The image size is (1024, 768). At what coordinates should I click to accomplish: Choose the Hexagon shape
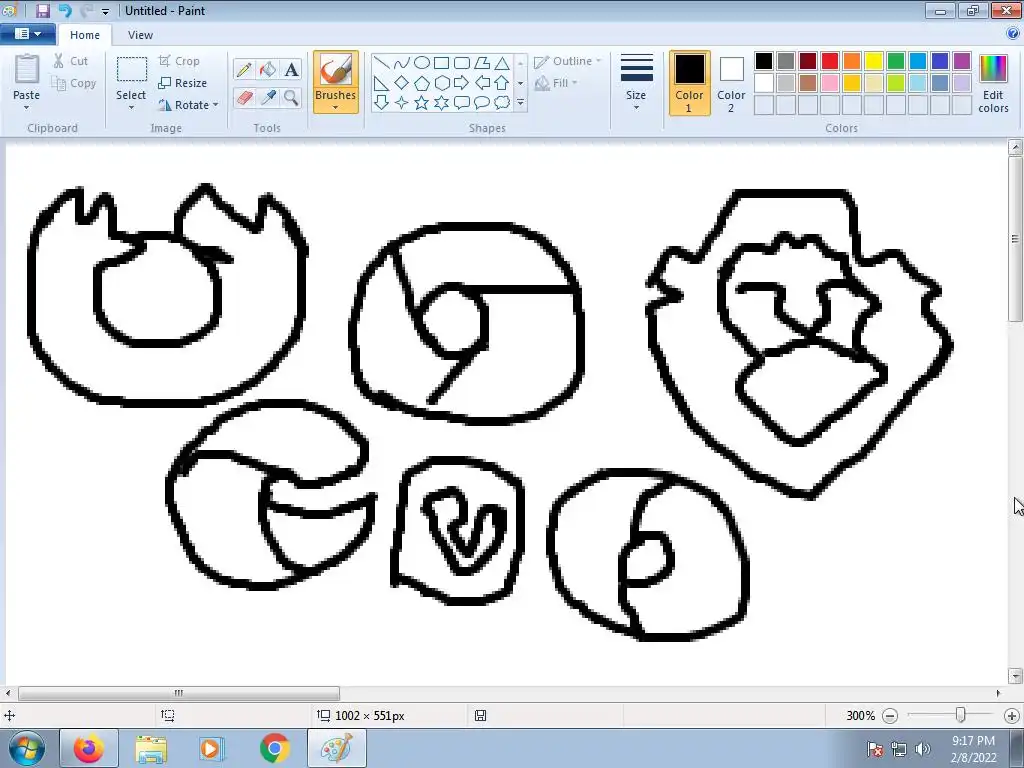coord(441,83)
